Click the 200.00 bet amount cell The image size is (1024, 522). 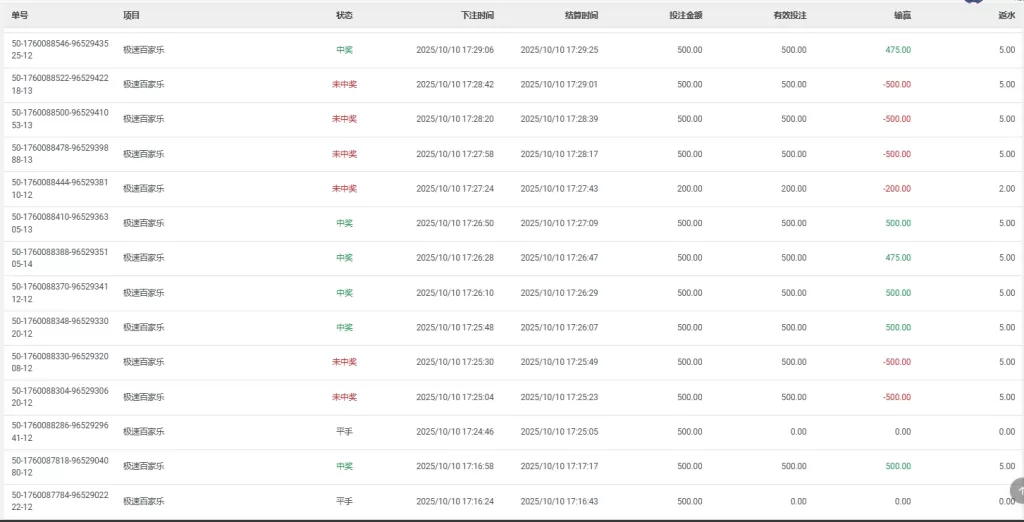(689, 189)
